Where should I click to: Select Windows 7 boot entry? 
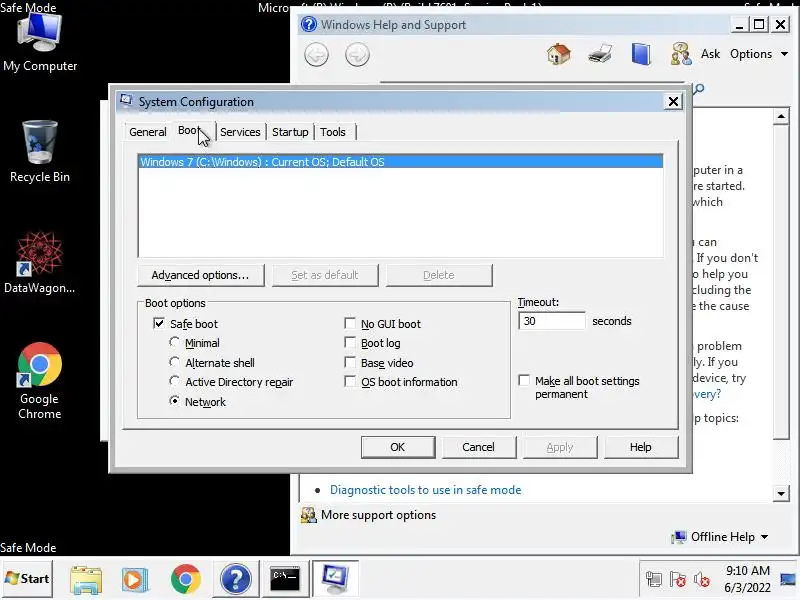coord(401,162)
